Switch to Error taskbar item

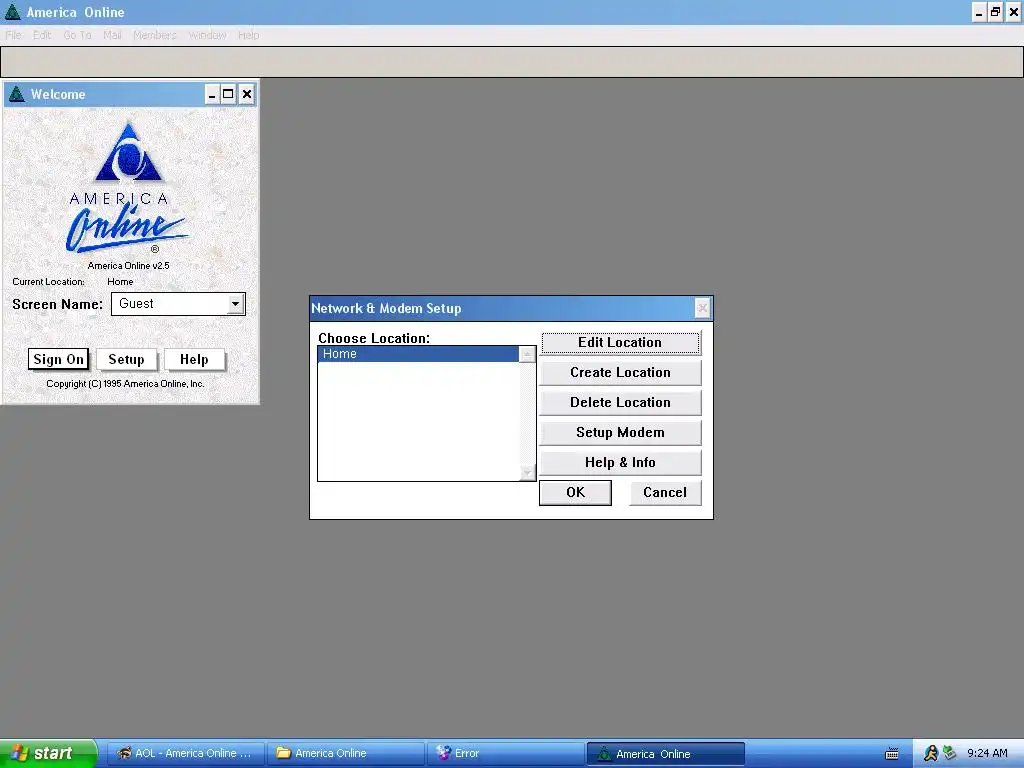(x=506, y=753)
